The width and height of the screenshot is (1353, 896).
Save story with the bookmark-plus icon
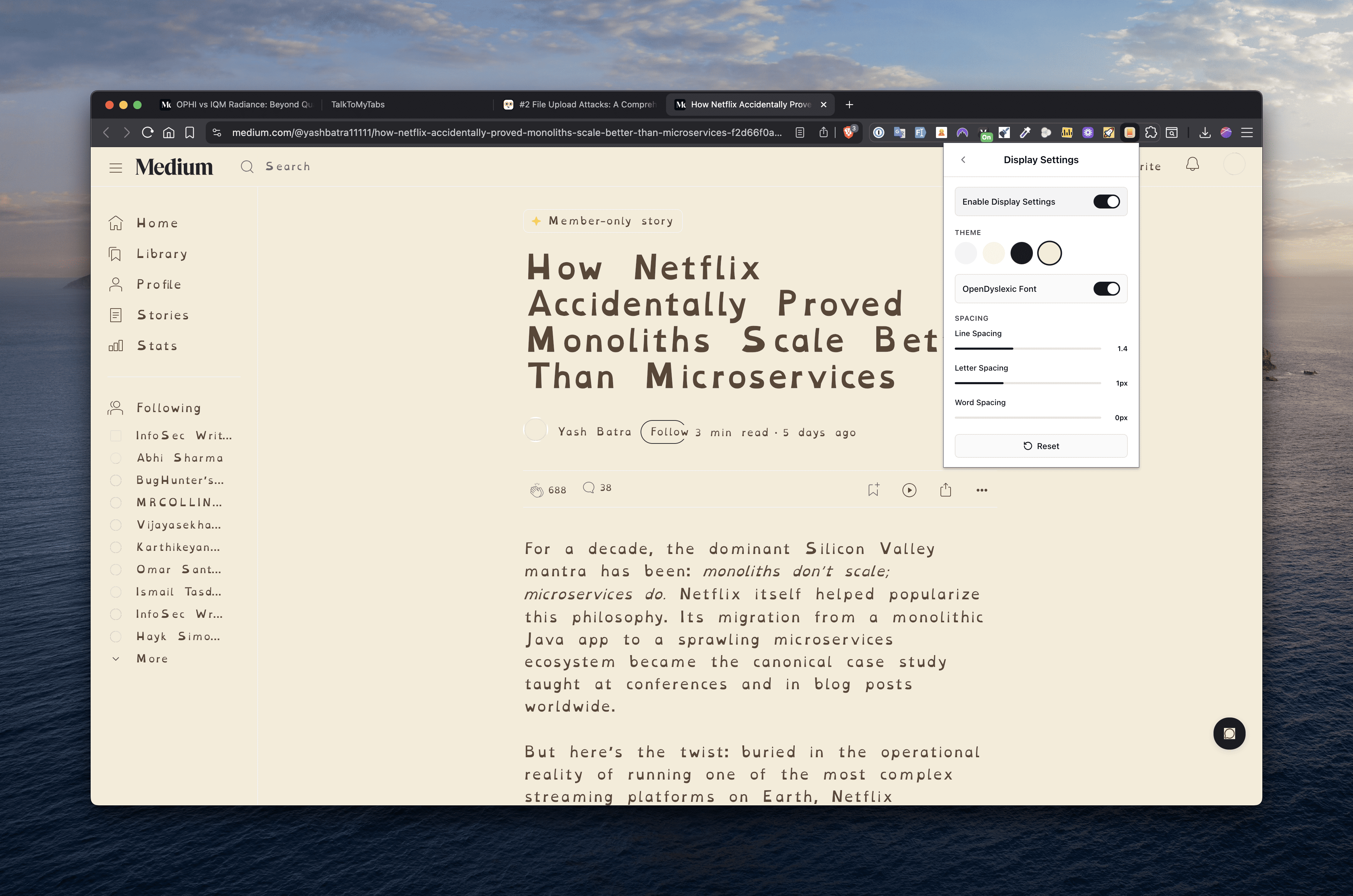tap(873, 490)
